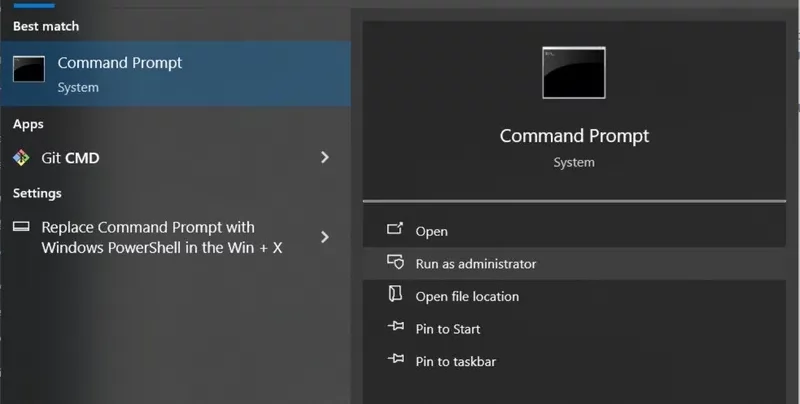This screenshot has width=800, height=404.
Task: Click the Pin to Start pin icon
Action: 396,326
